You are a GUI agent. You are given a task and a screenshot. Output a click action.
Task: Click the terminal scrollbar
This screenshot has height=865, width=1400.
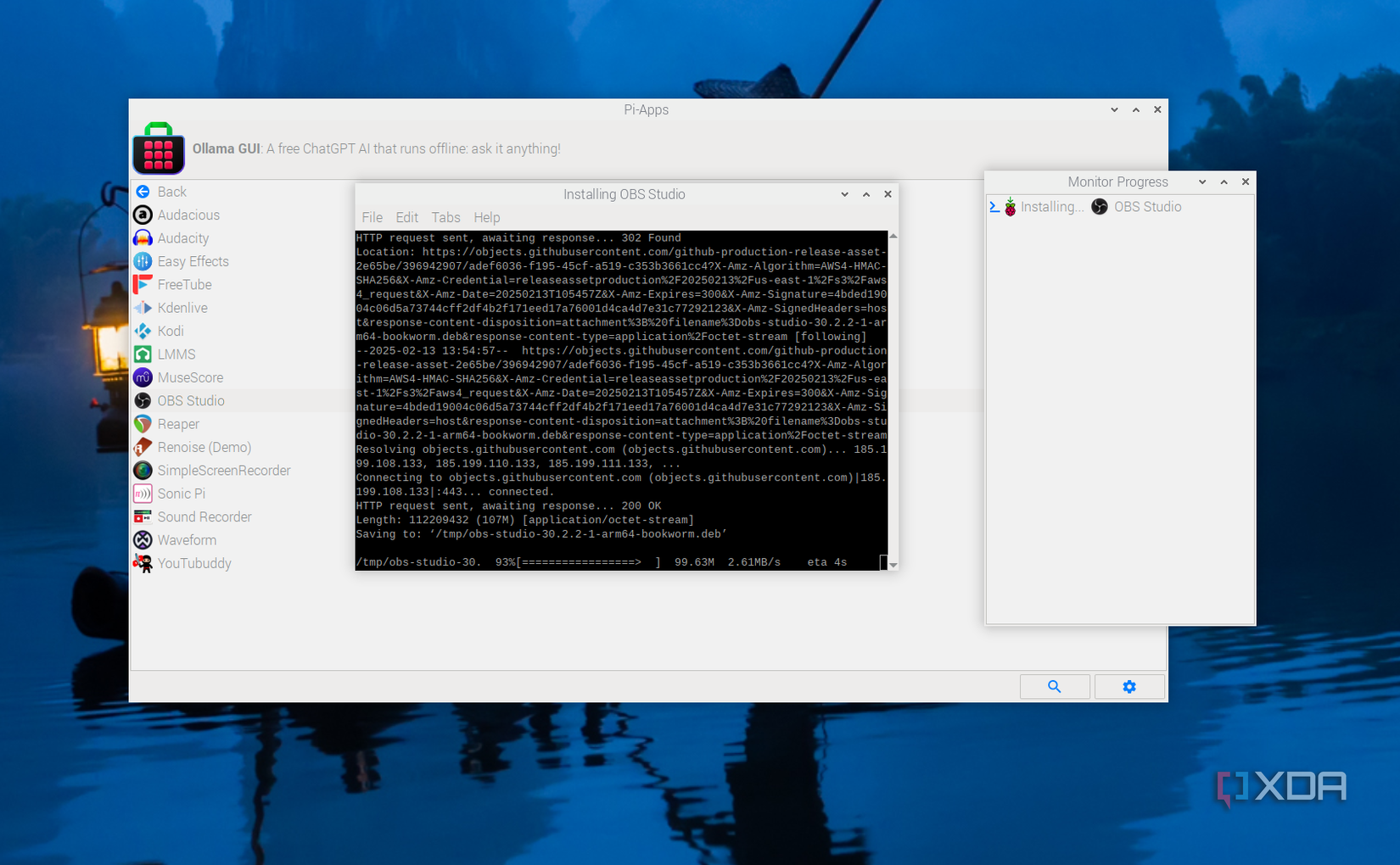point(891,399)
